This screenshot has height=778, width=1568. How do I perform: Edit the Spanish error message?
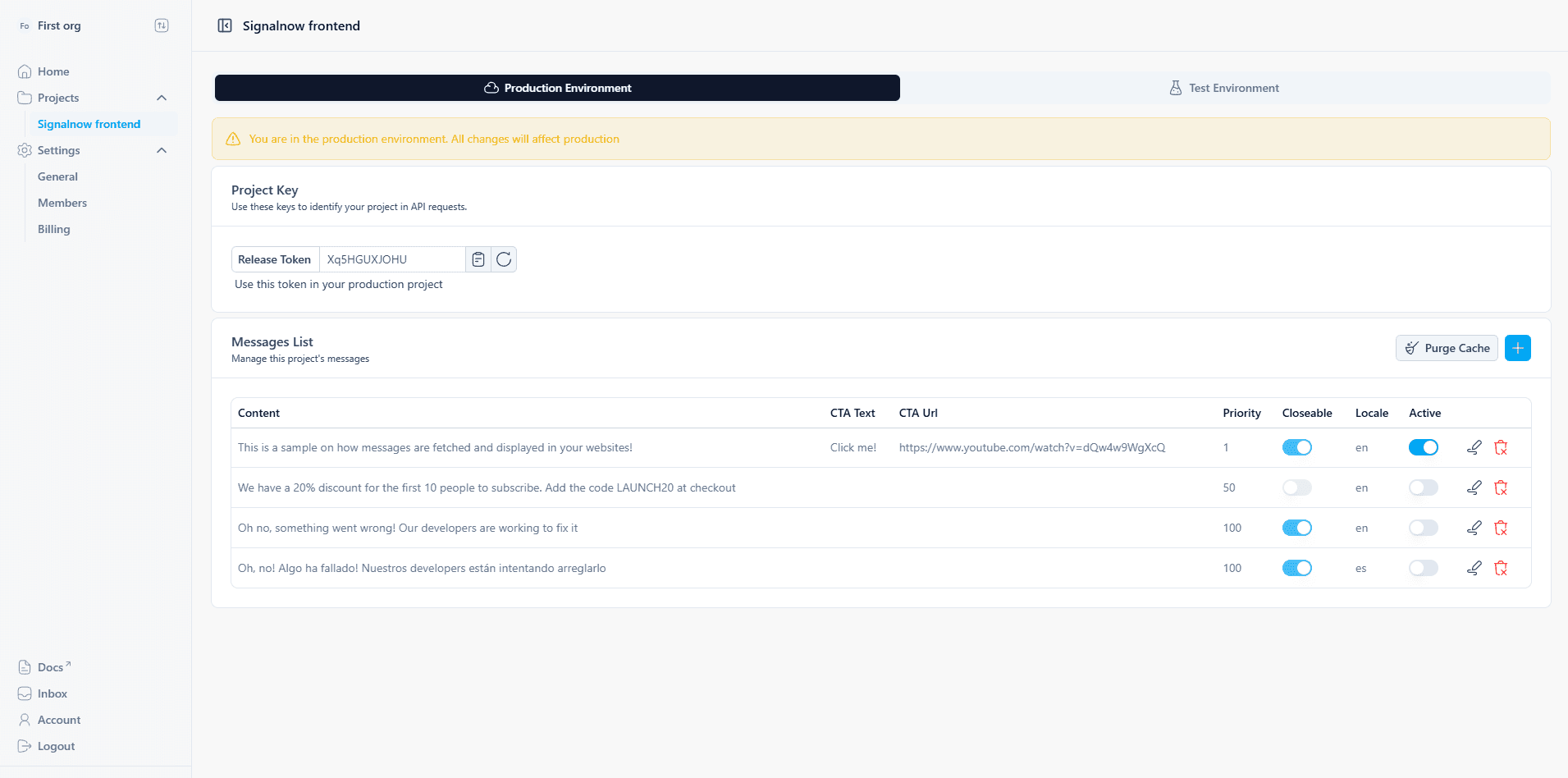[x=1474, y=567]
